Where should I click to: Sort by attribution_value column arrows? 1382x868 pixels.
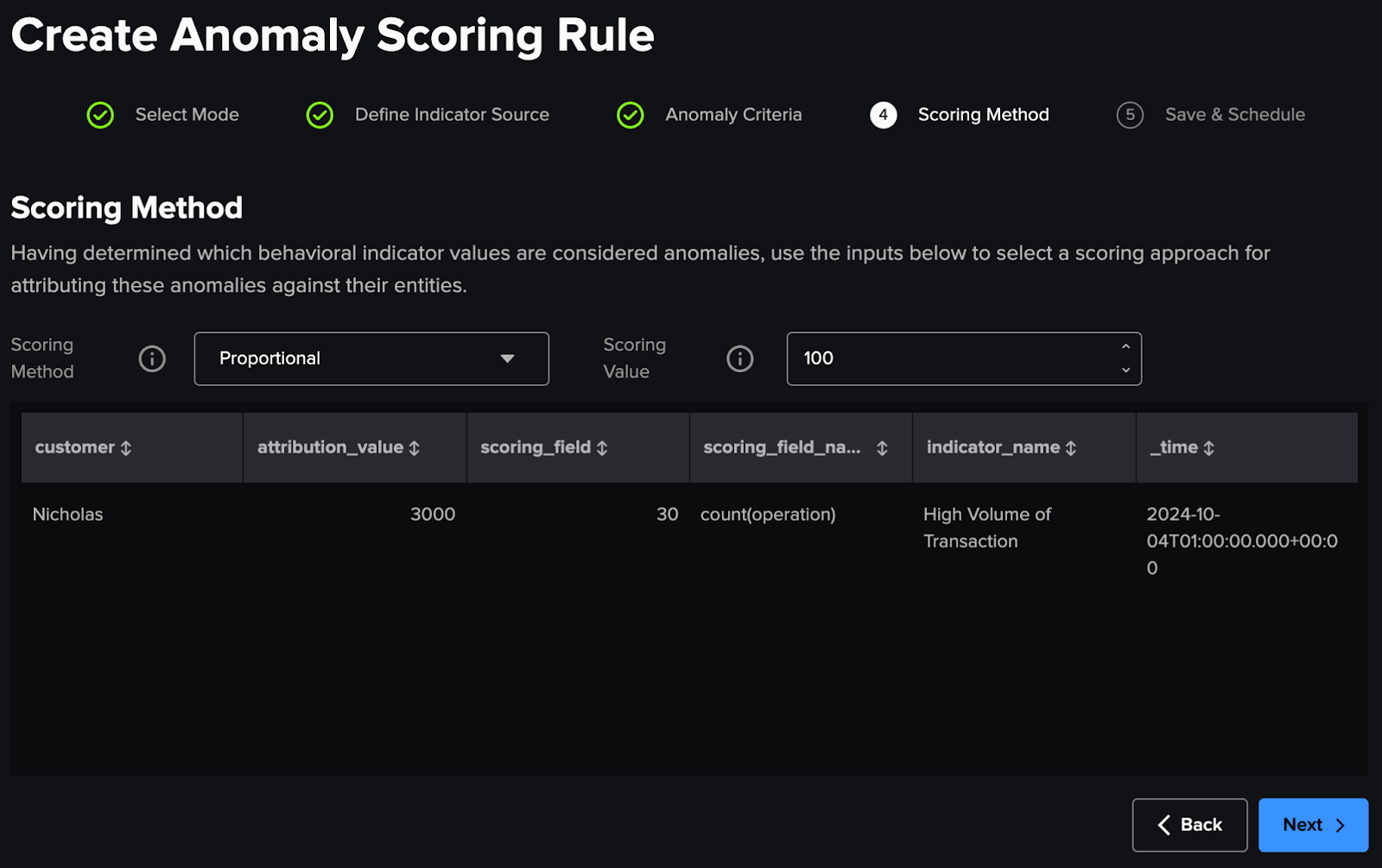(415, 447)
